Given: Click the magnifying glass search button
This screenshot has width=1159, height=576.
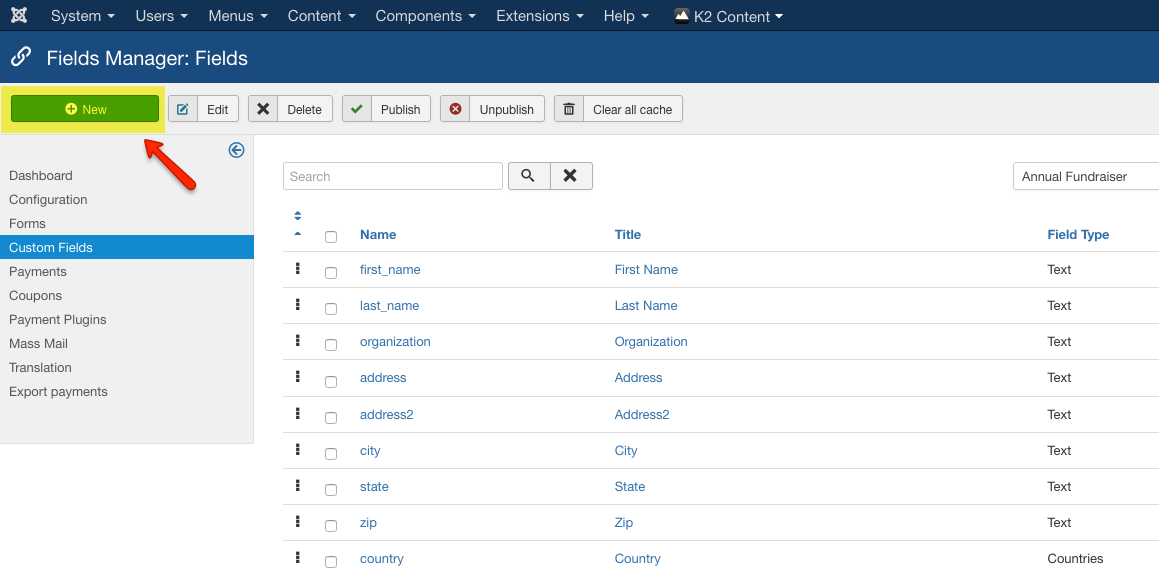Looking at the screenshot, I should point(528,176).
